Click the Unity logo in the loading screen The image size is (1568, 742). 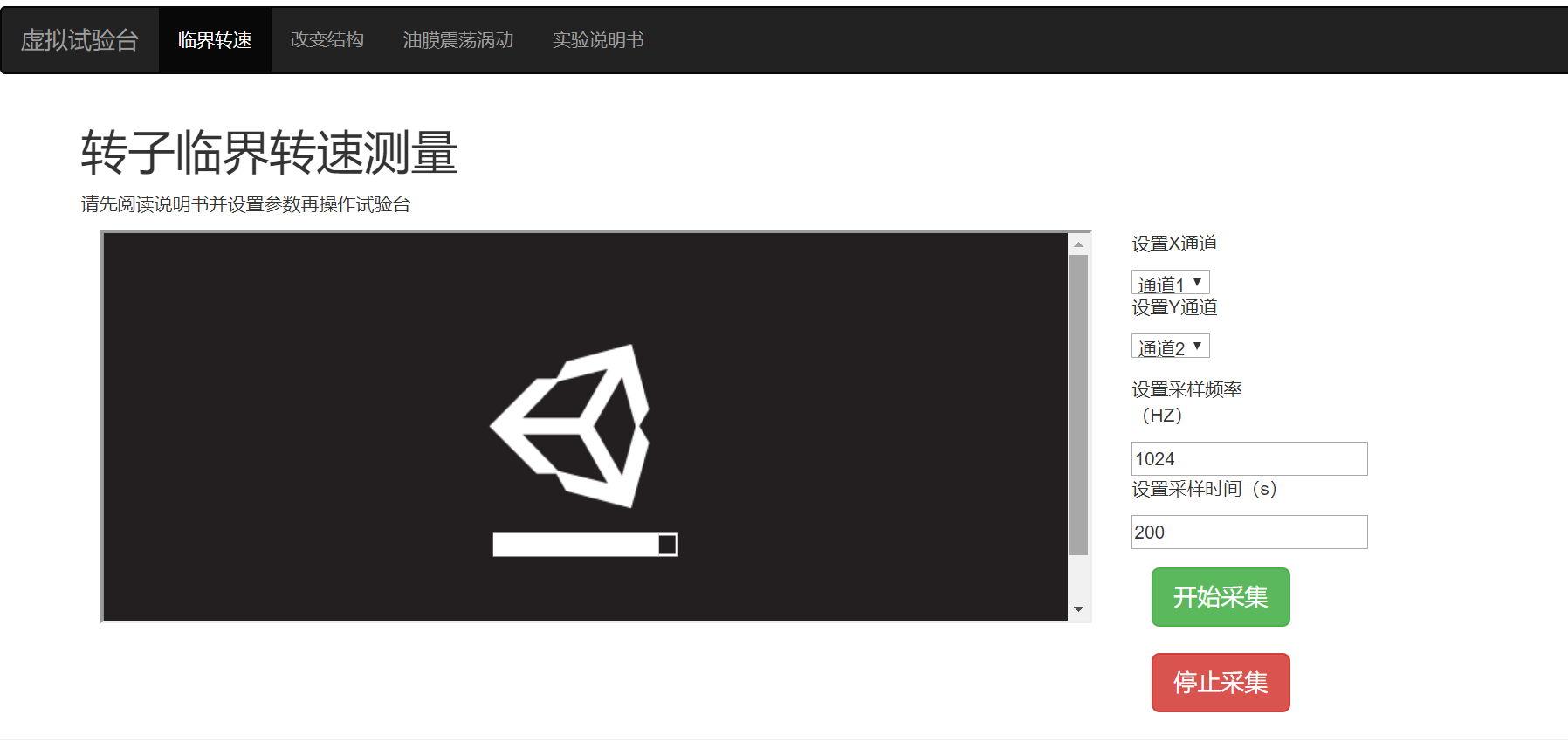coord(571,426)
